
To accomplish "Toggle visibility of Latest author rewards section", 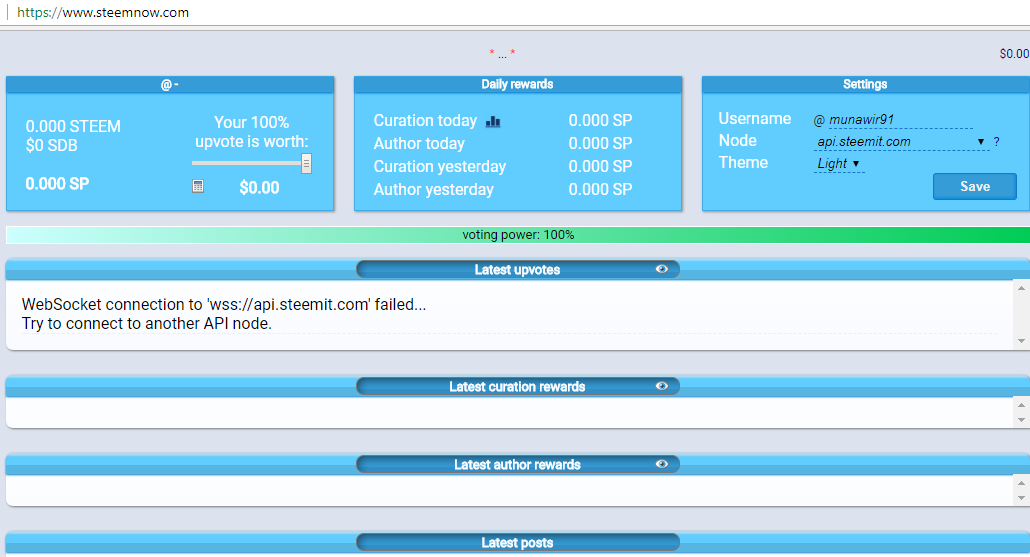I will 661,464.
